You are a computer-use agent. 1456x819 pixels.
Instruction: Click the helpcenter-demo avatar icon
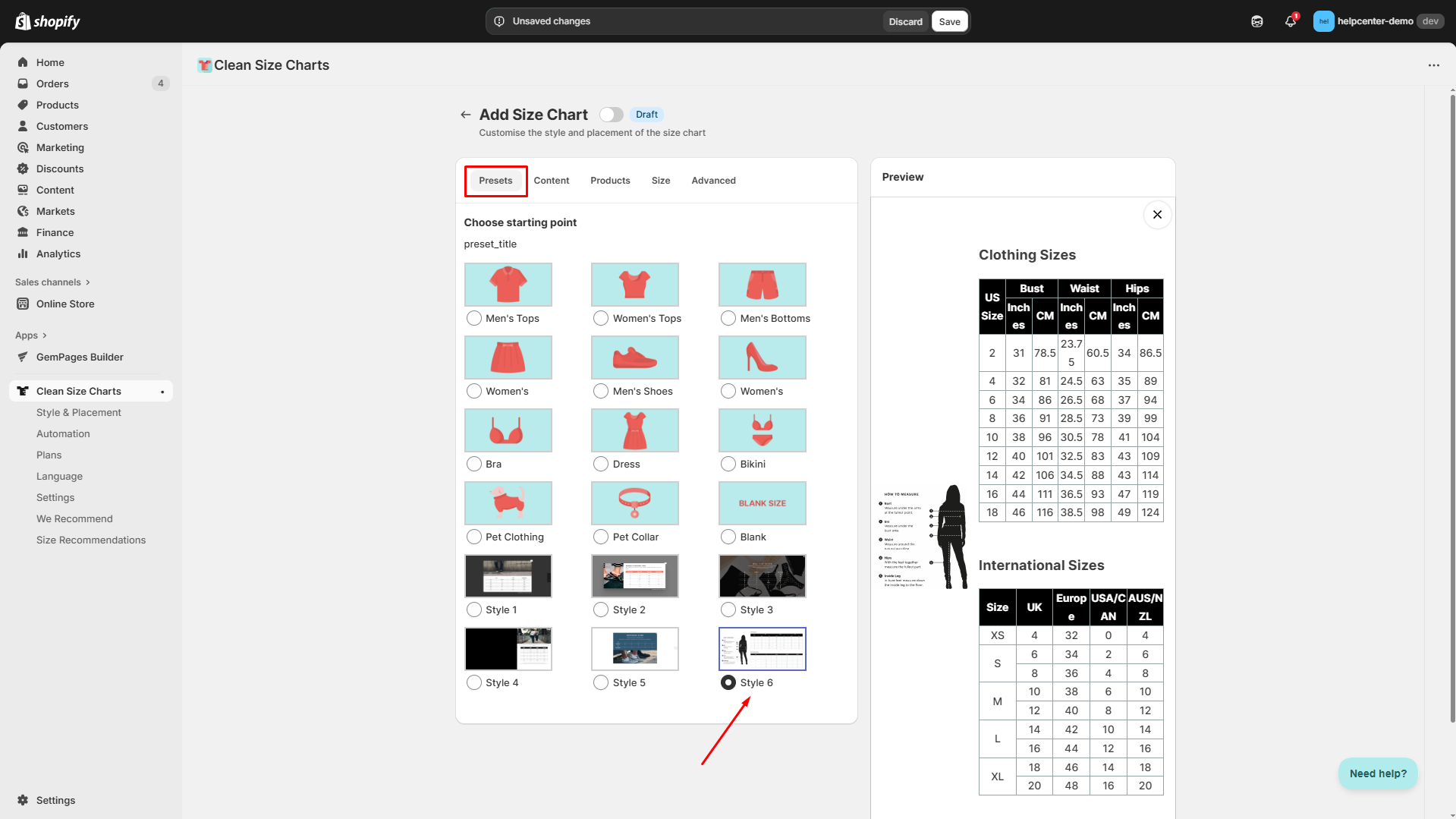[1323, 21]
